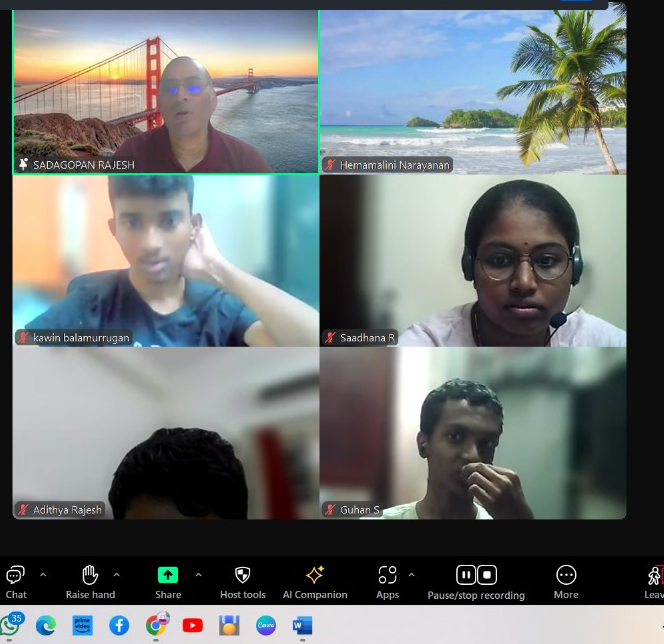Open YouTube from the taskbar

tap(193, 625)
